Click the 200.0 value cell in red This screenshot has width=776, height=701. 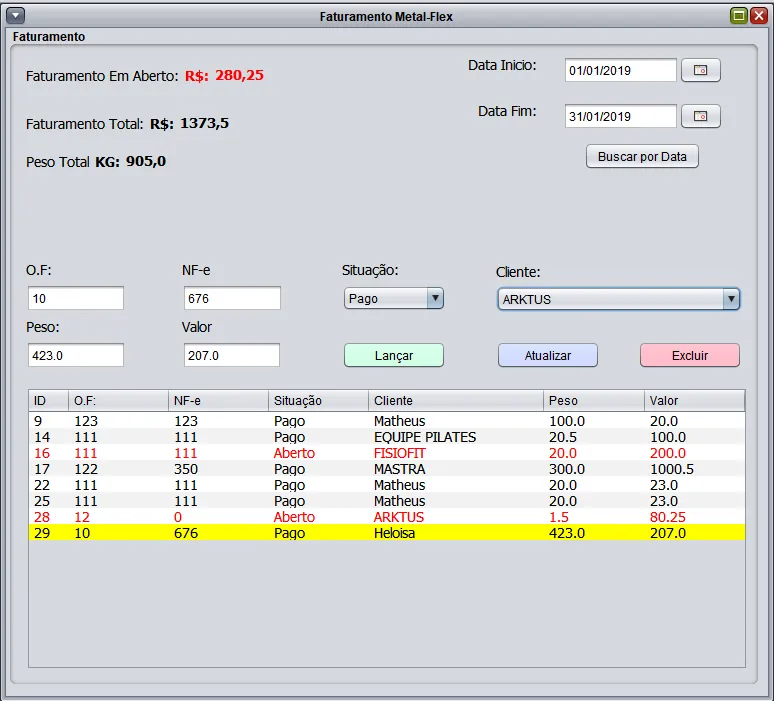coord(694,453)
